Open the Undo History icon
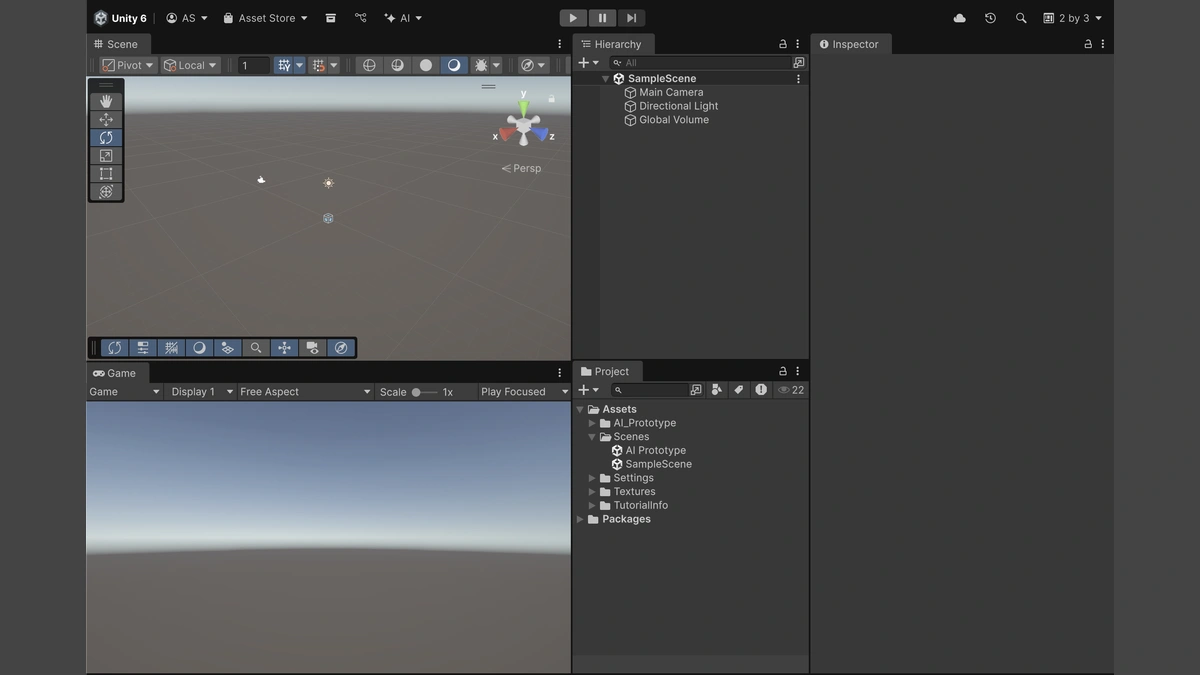Screen dimensions: 1200x675 [990, 18]
